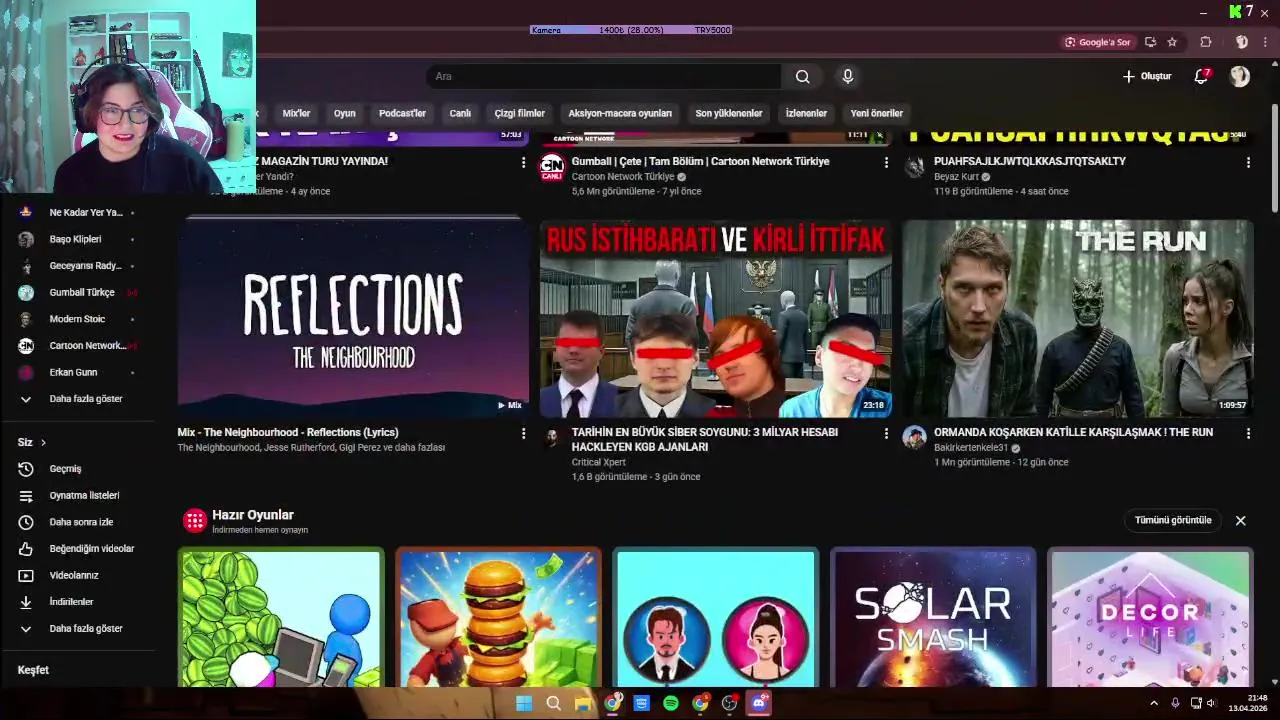This screenshot has height=720, width=1280.
Task: Select the Canlı filter chip
Action: 460,114
